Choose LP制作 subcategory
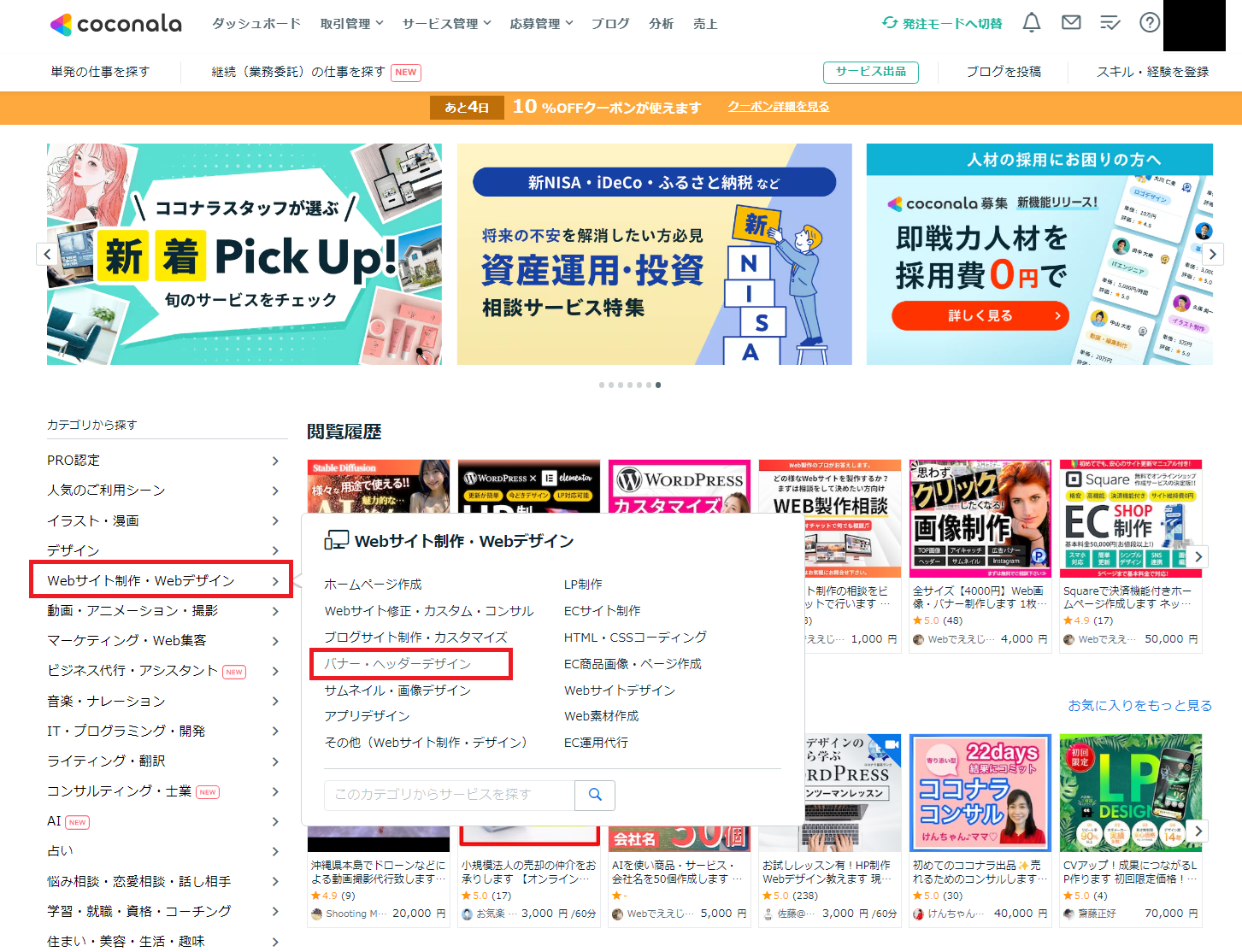 583,585
